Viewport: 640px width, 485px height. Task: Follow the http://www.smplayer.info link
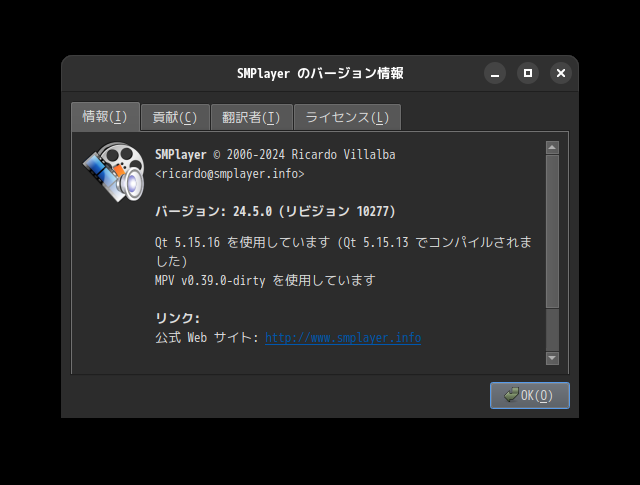[x=343, y=338]
